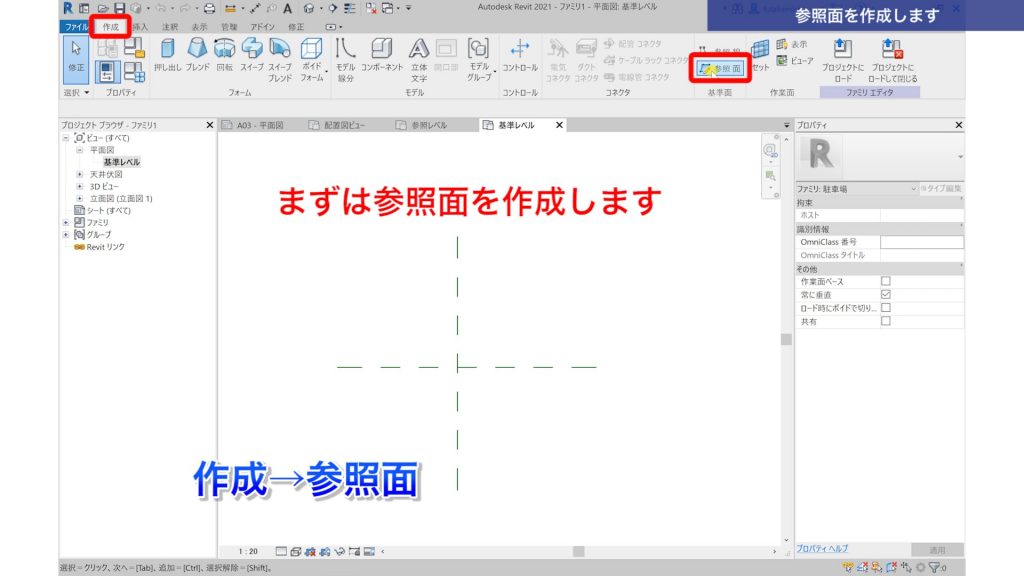Open the ファミリ: 駐車場 dropdown

(x=913, y=190)
